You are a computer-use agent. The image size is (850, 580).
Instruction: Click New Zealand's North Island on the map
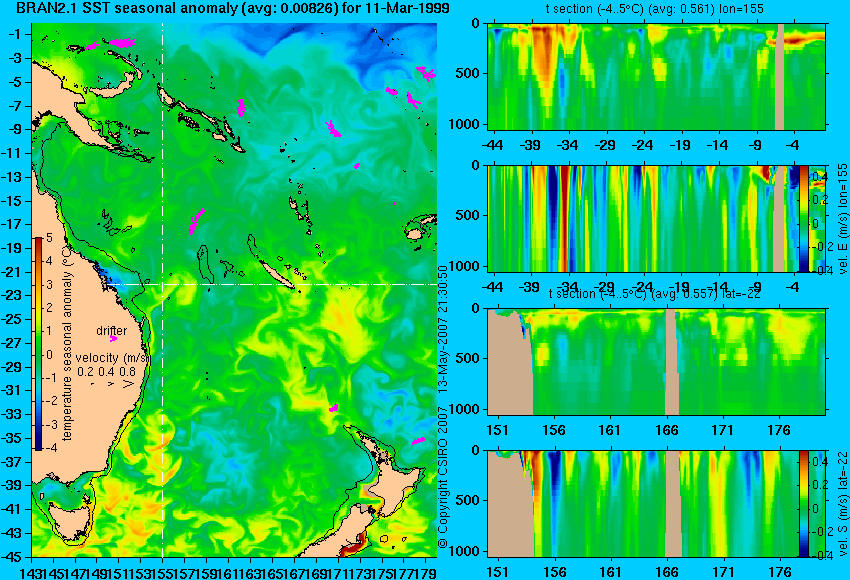coord(395,486)
